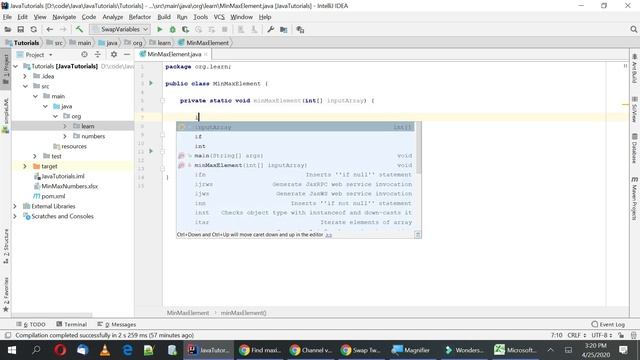Run SwapVariables with green play icon

click(x=160, y=29)
